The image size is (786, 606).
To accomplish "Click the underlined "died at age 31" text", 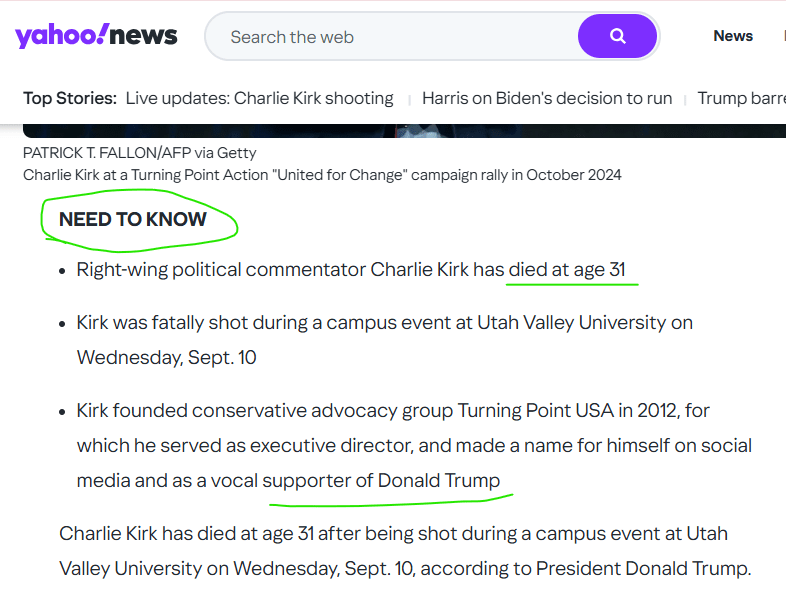I will [x=572, y=270].
